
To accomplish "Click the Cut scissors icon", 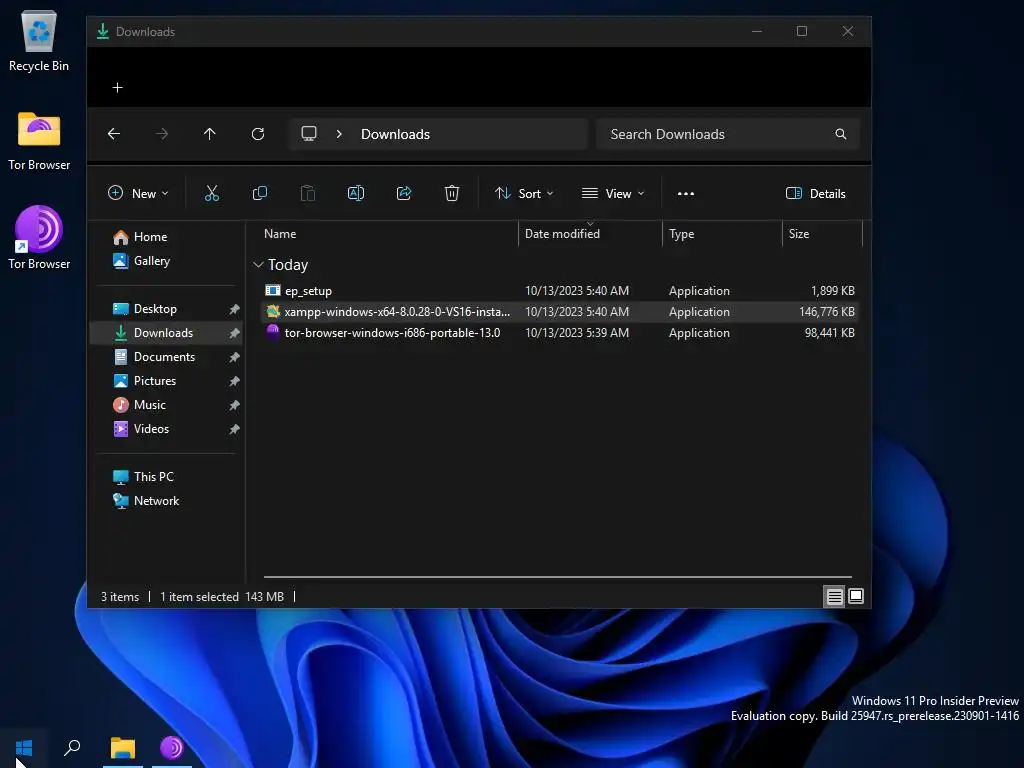I will pyautogui.click(x=212, y=193).
